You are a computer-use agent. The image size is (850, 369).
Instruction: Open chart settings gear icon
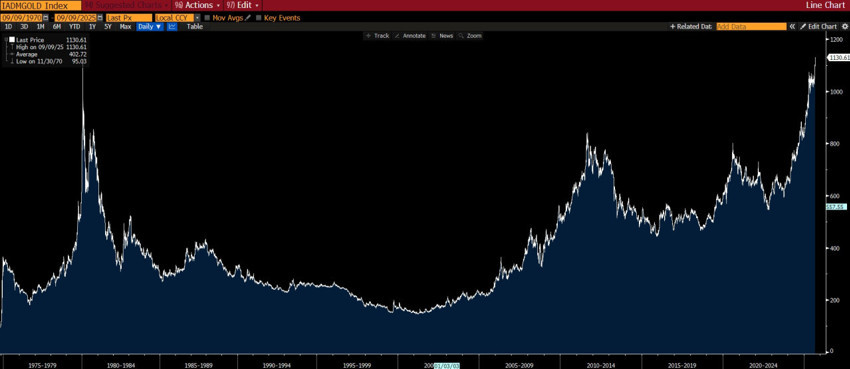point(845,26)
